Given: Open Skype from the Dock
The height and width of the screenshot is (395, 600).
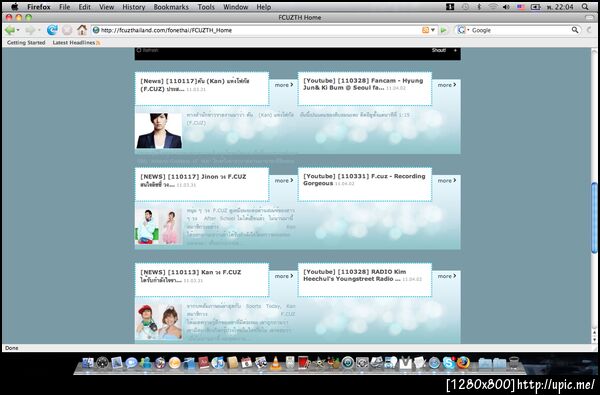Looking at the screenshot, I should 449,362.
